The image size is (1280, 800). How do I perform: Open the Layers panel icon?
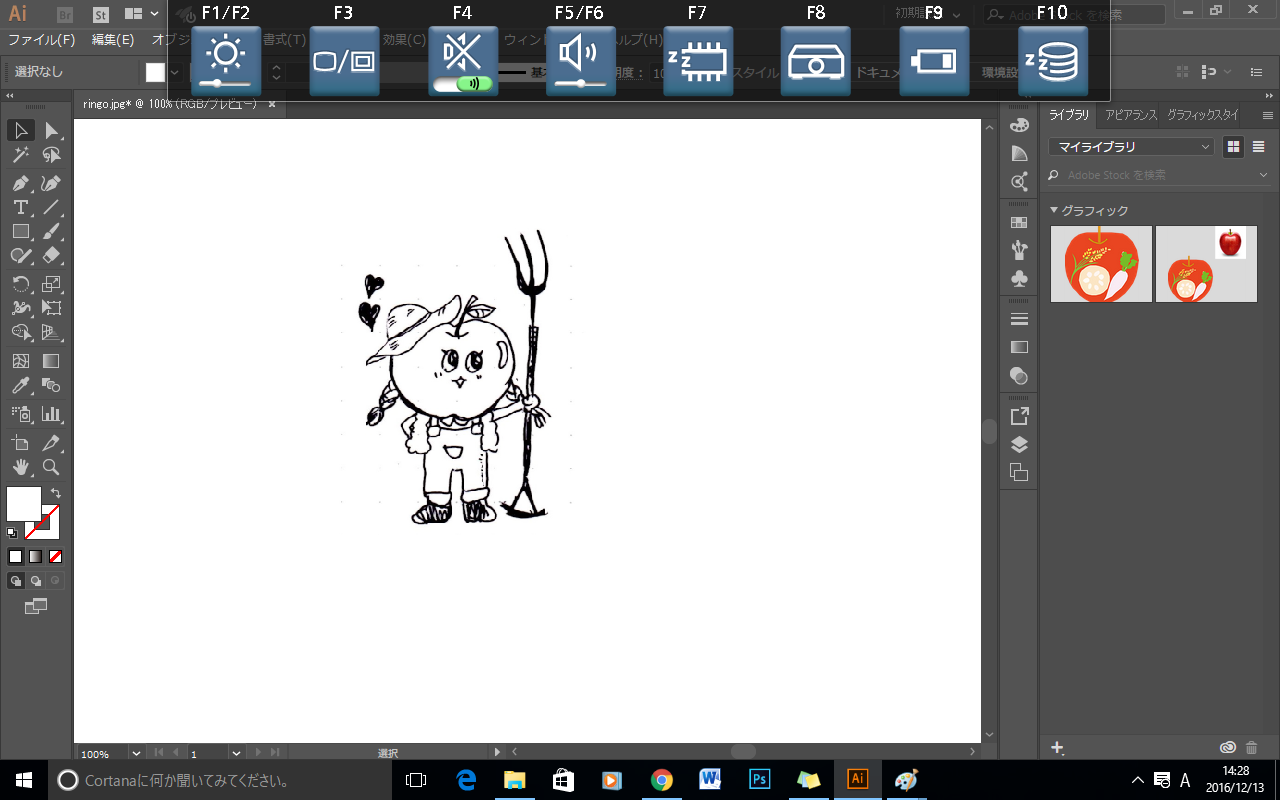(x=1019, y=445)
